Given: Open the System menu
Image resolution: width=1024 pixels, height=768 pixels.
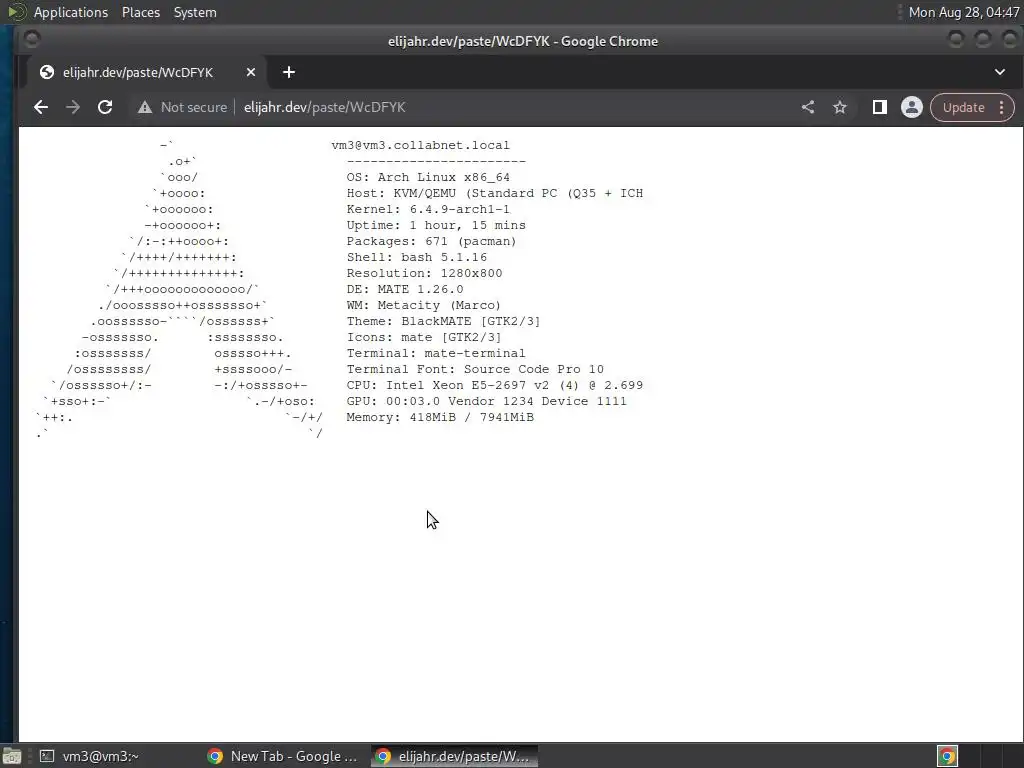Looking at the screenshot, I should (x=195, y=12).
